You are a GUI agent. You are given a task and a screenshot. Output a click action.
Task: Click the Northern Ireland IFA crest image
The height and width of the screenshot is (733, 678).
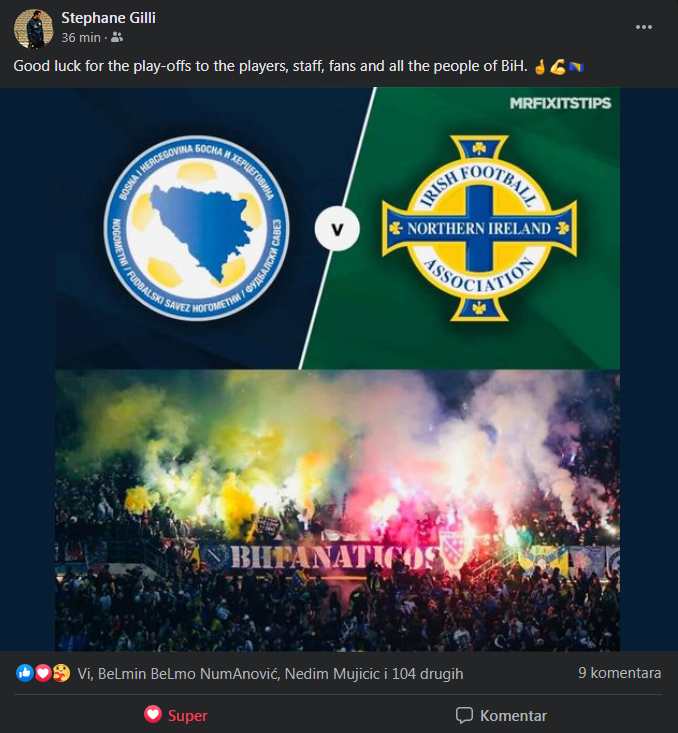pyautogui.click(x=480, y=228)
